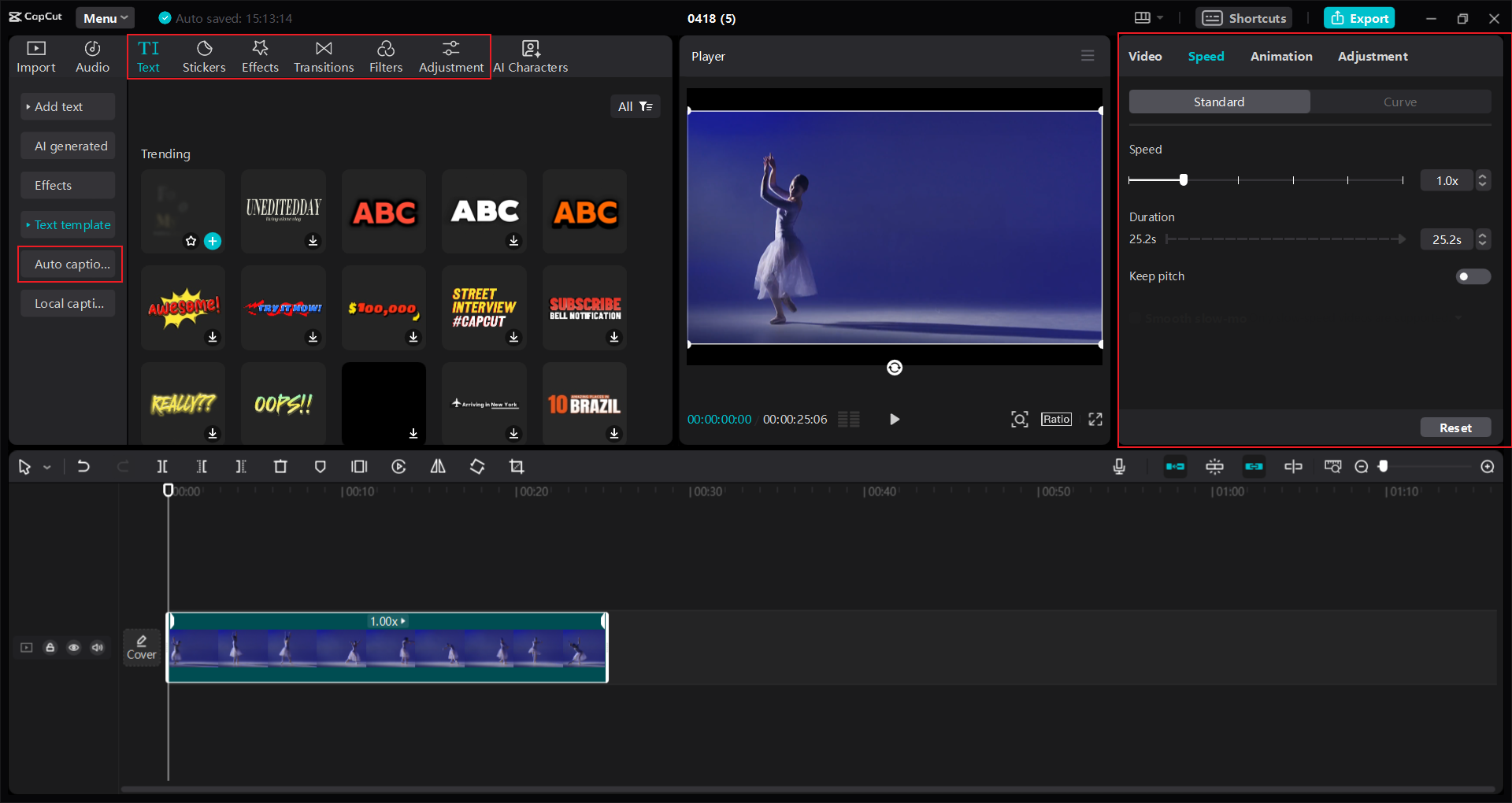
Task: Click the Cover button on the track
Action: 142,648
